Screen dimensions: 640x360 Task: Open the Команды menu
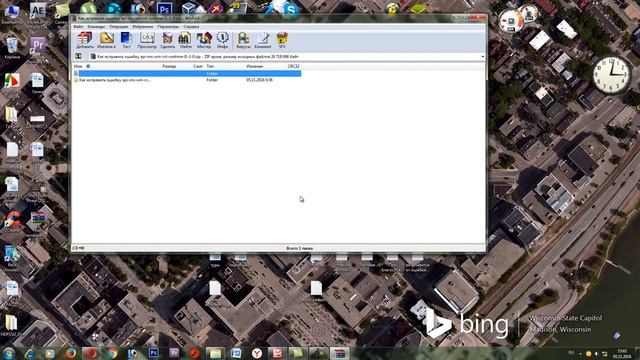(96, 27)
